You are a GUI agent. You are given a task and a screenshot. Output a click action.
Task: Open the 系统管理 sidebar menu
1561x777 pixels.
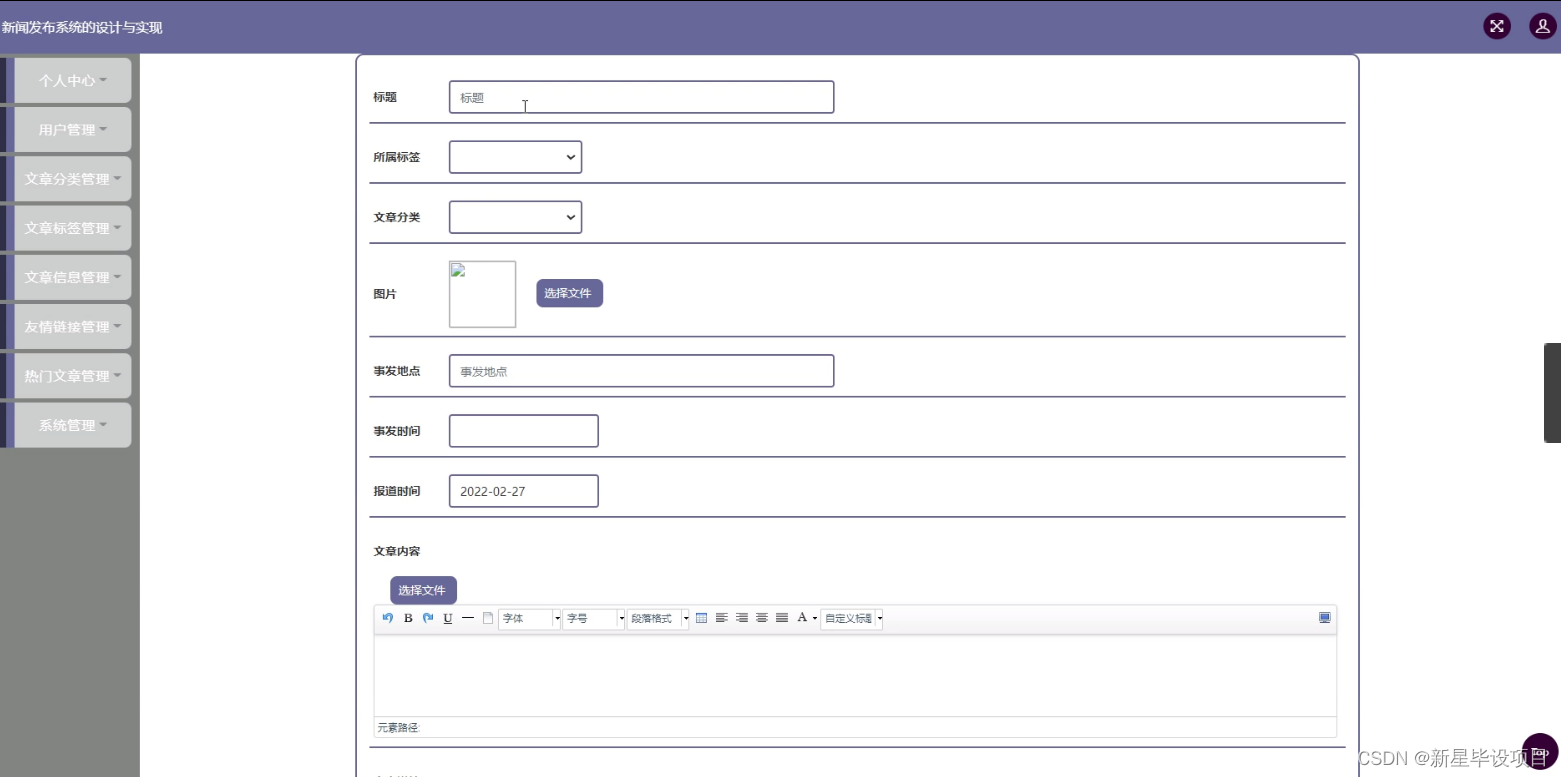click(x=70, y=424)
